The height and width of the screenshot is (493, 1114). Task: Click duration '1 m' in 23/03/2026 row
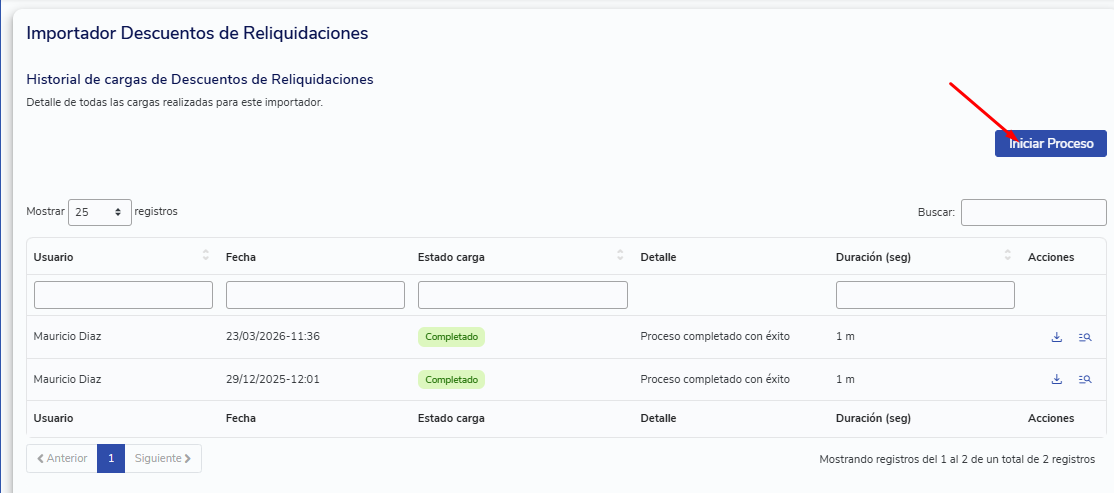845,336
